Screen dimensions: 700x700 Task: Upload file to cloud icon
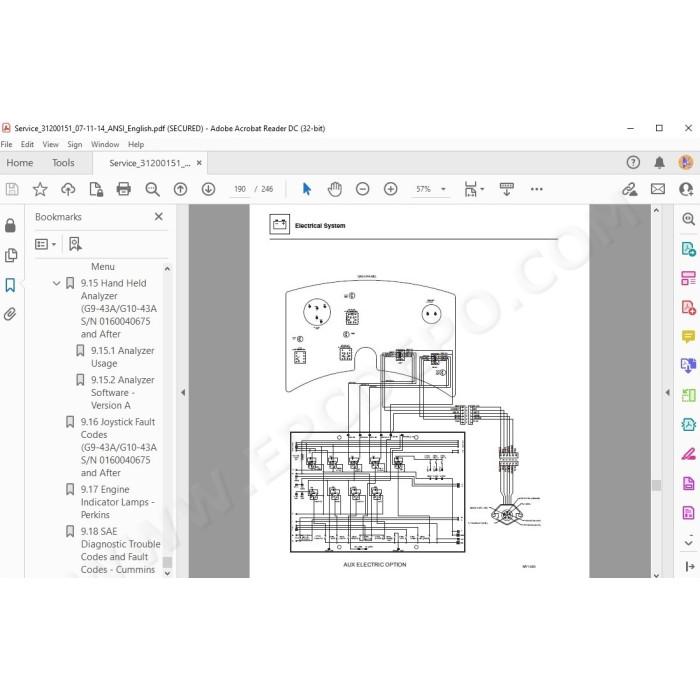pyautogui.click(x=68, y=189)
